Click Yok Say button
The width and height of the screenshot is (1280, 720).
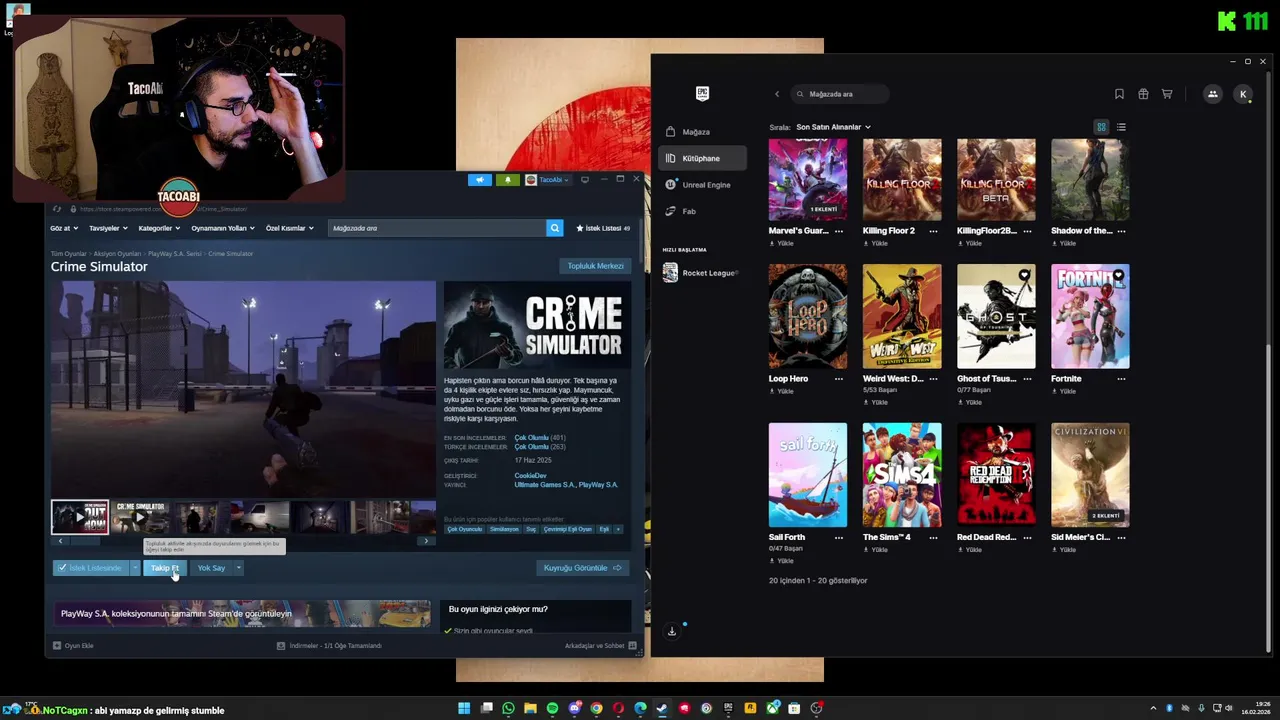point(211,568)
